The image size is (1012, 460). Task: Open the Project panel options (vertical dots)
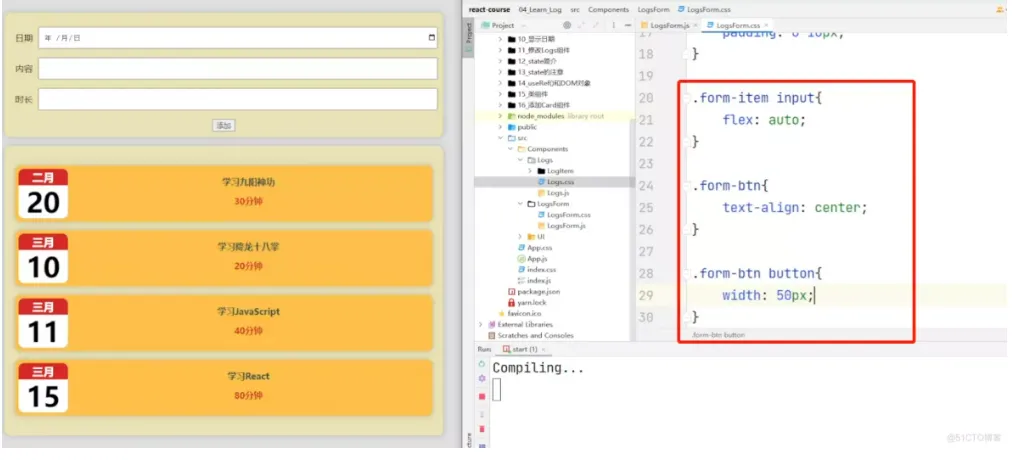614,25
